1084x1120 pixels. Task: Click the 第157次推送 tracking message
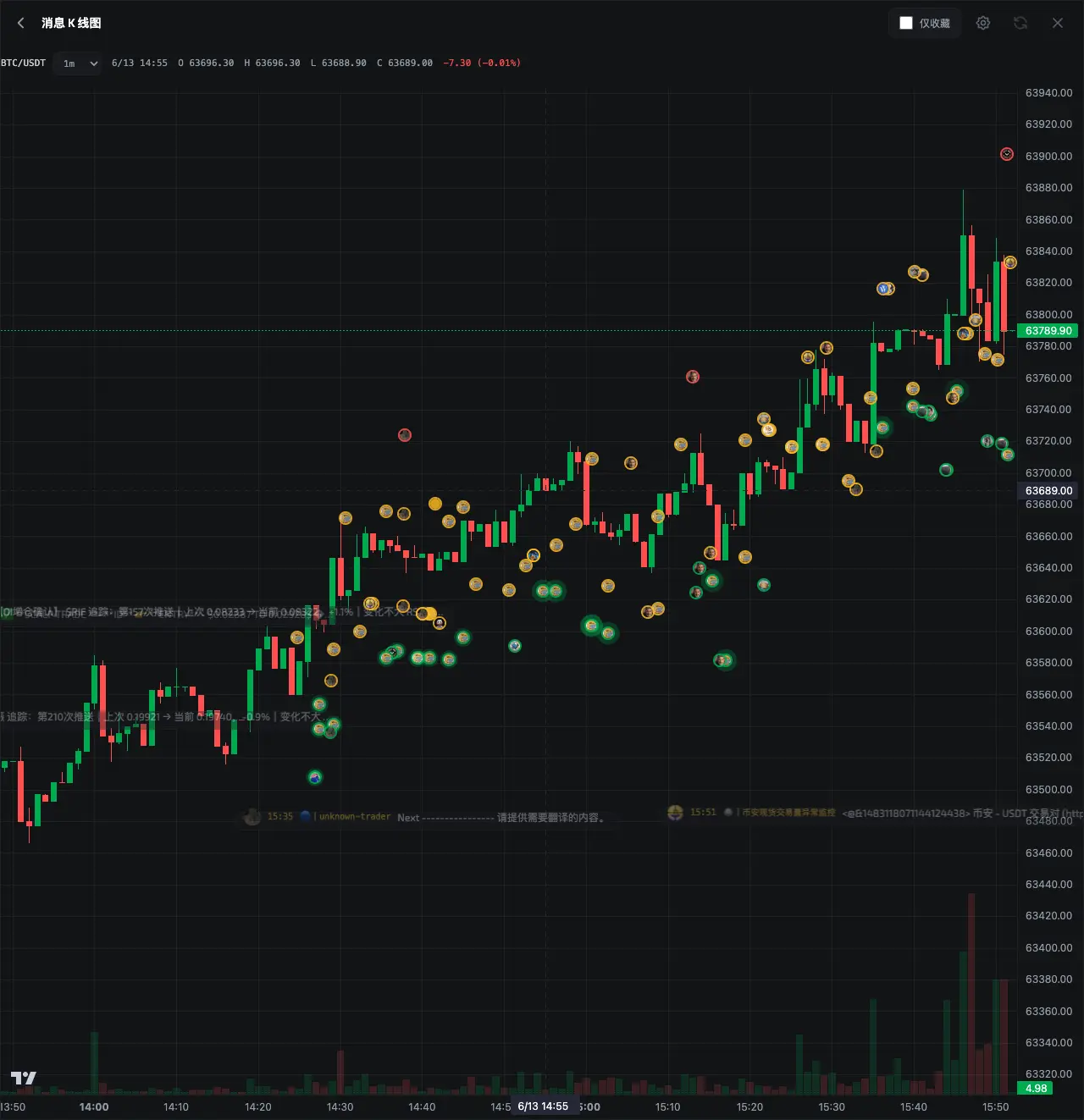point(222,612)
